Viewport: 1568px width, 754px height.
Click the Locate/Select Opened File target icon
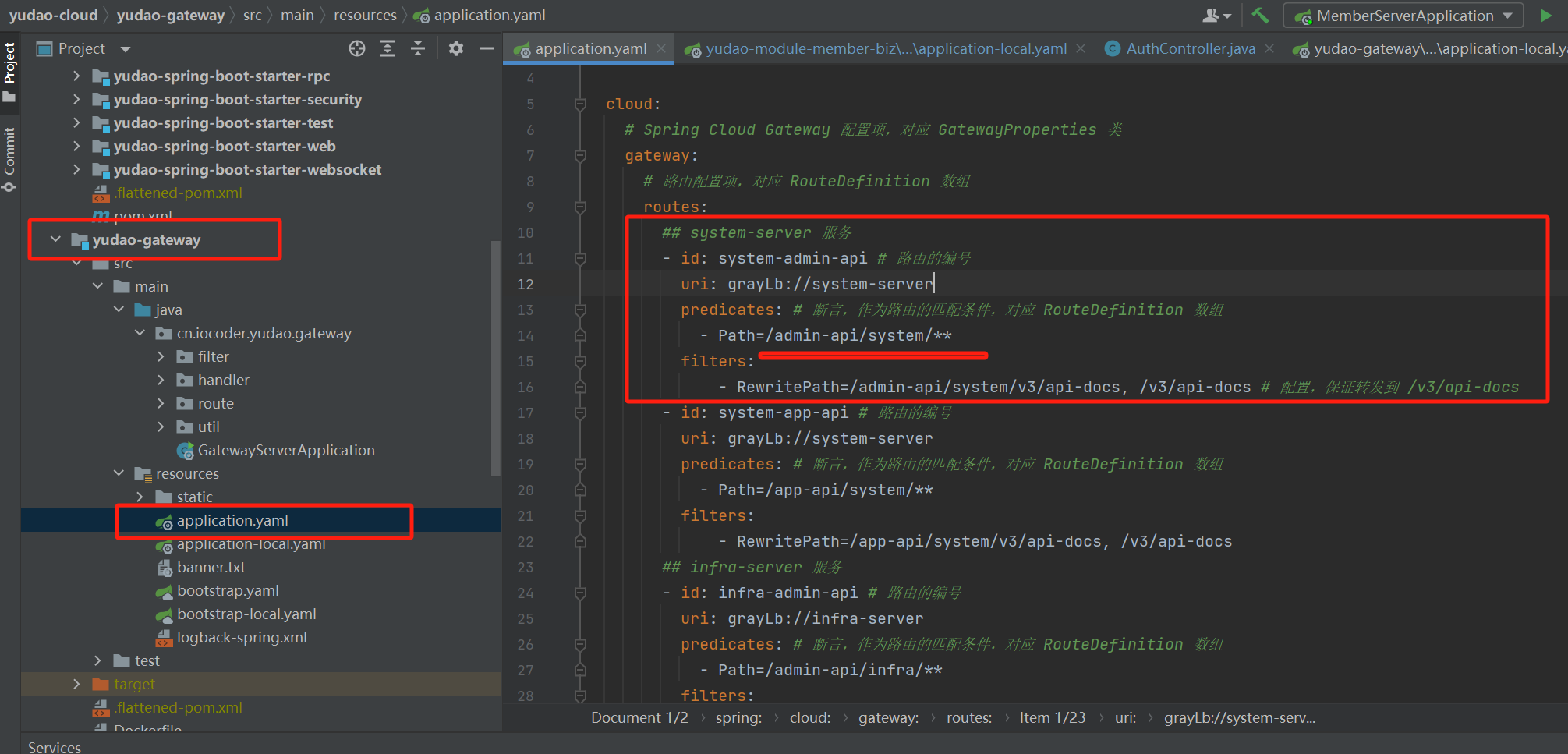click(357, 48)
